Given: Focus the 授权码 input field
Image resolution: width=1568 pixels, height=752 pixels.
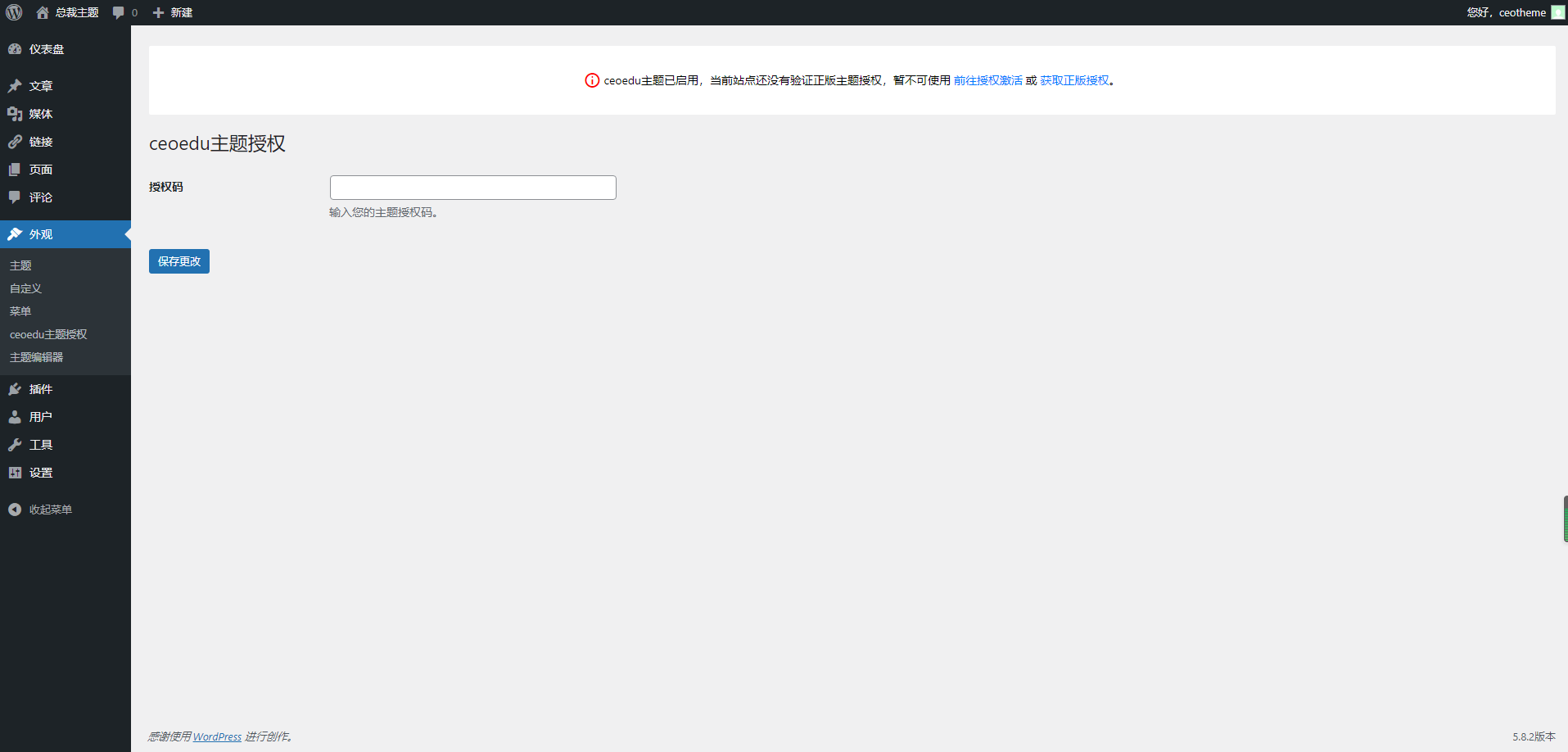Looking at the screenshot, I should pyautogui.click(x=473, y=188).
